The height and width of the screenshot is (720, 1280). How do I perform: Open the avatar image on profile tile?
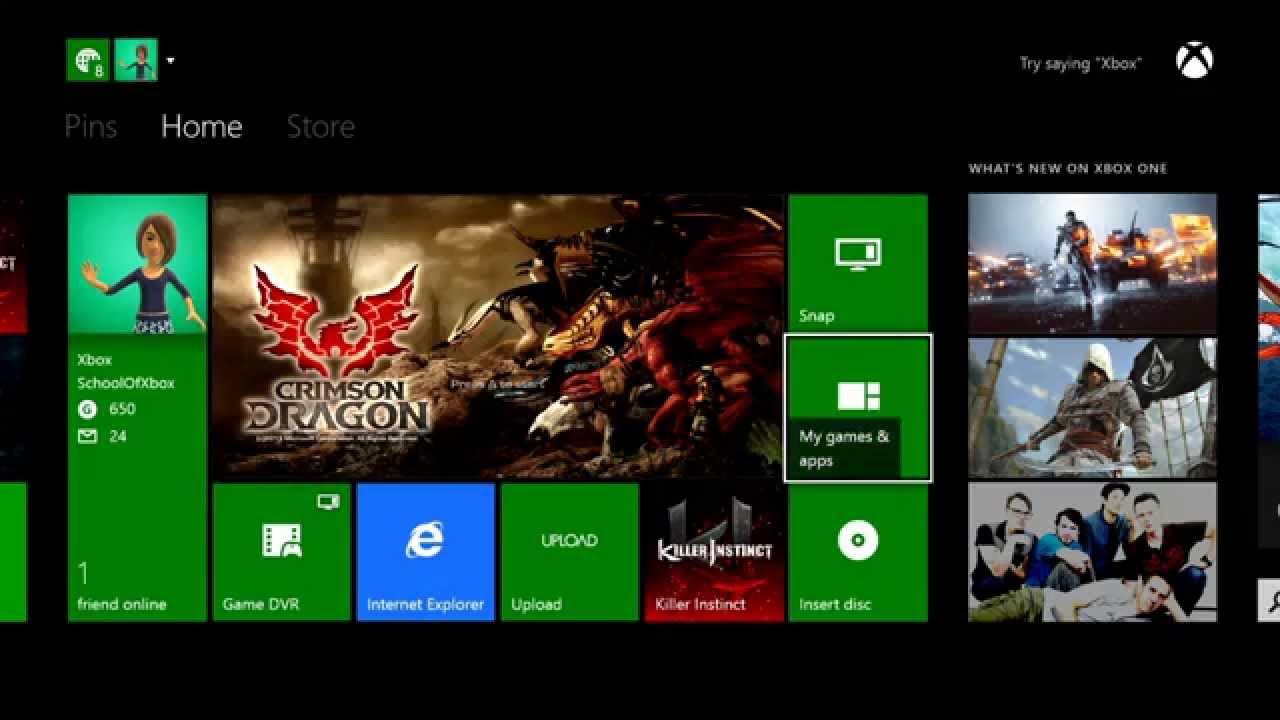137,264
